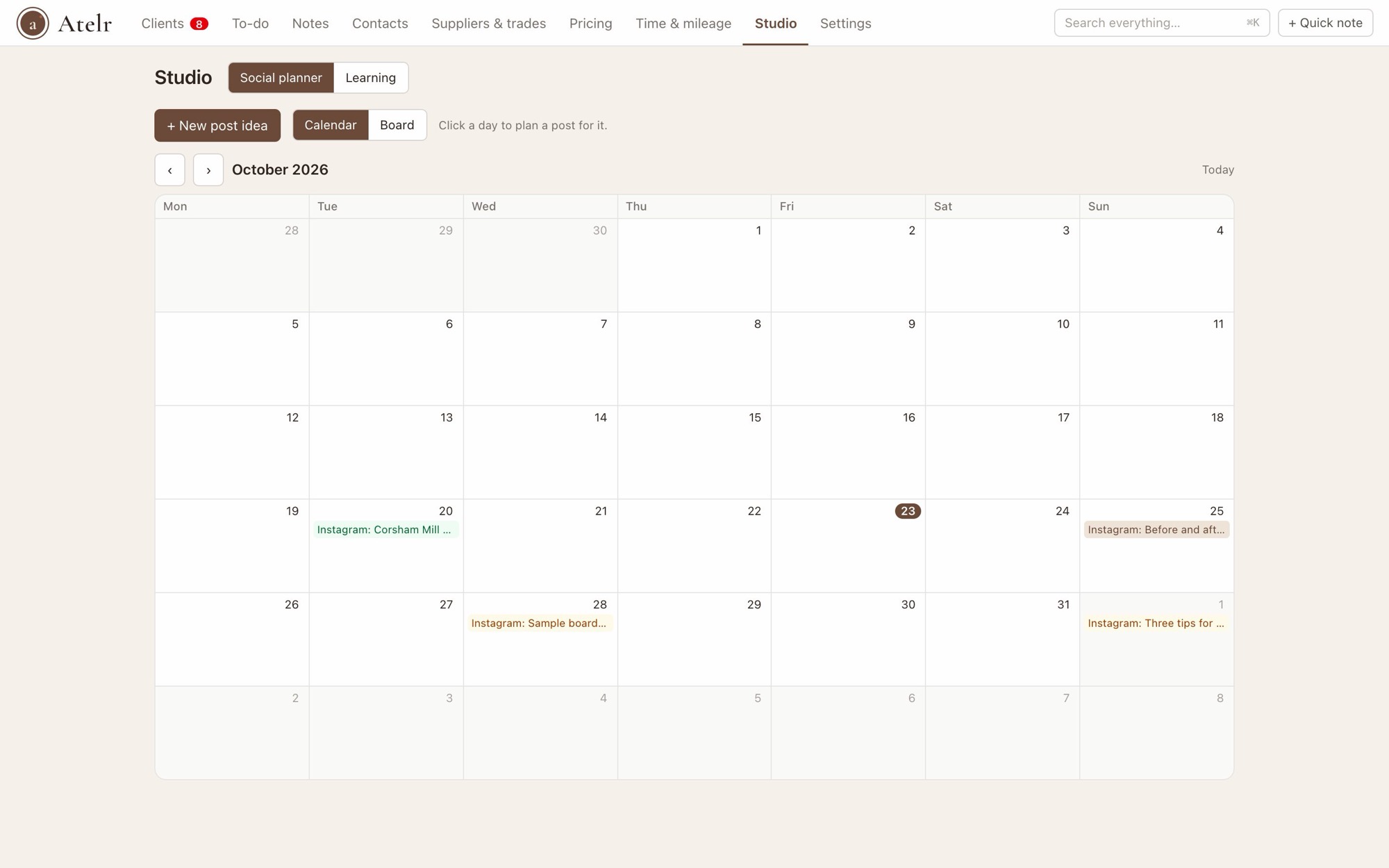1389x868 pixels.
Task: Select day 10 cell
Action: pos(1002,359)
